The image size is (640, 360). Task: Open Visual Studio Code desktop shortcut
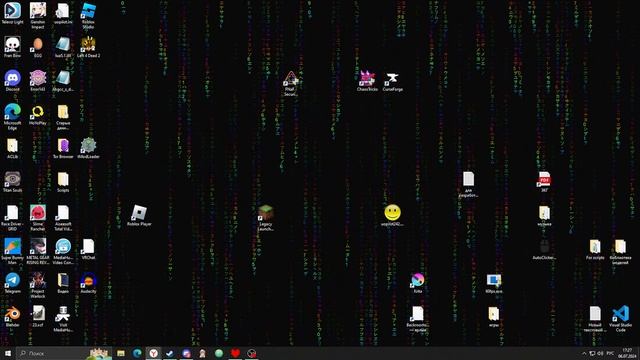tap(620, 318)
